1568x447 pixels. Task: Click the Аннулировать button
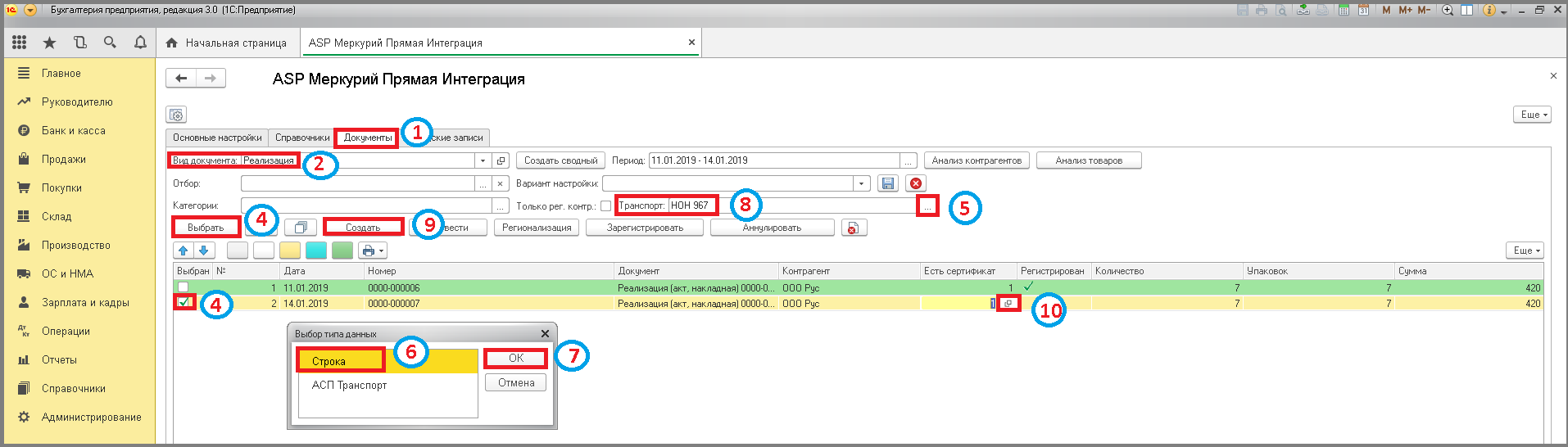click(x=772, y=228)
